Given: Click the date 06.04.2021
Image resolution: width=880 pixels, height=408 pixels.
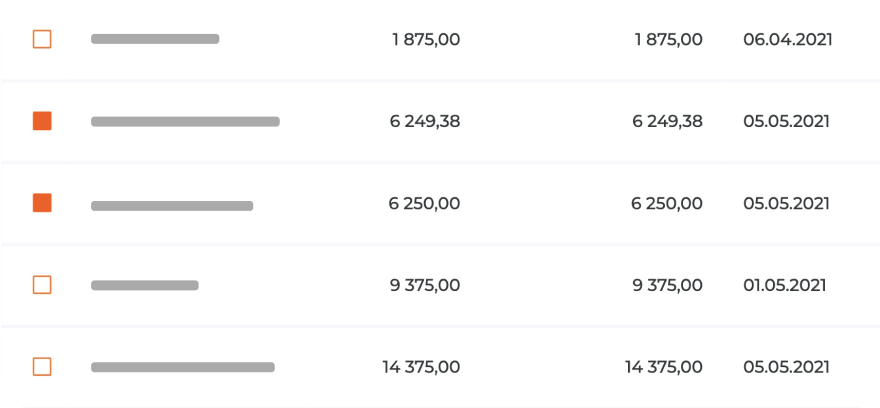Looking at the screenshot, I should pyautogui.click(x=788, y=40).
